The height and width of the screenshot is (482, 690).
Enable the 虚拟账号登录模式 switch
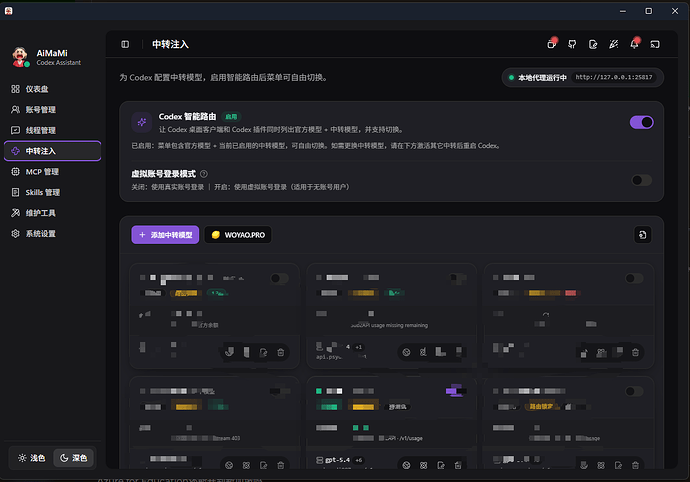click(x=642, y=180)
